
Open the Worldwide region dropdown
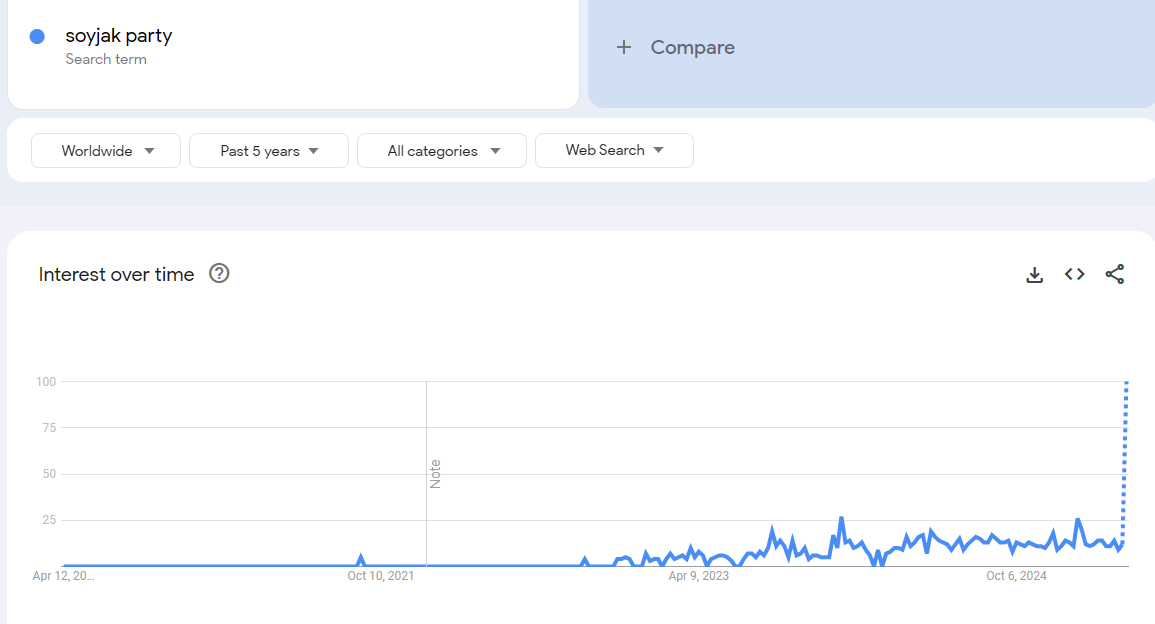[x=106, y=151]
